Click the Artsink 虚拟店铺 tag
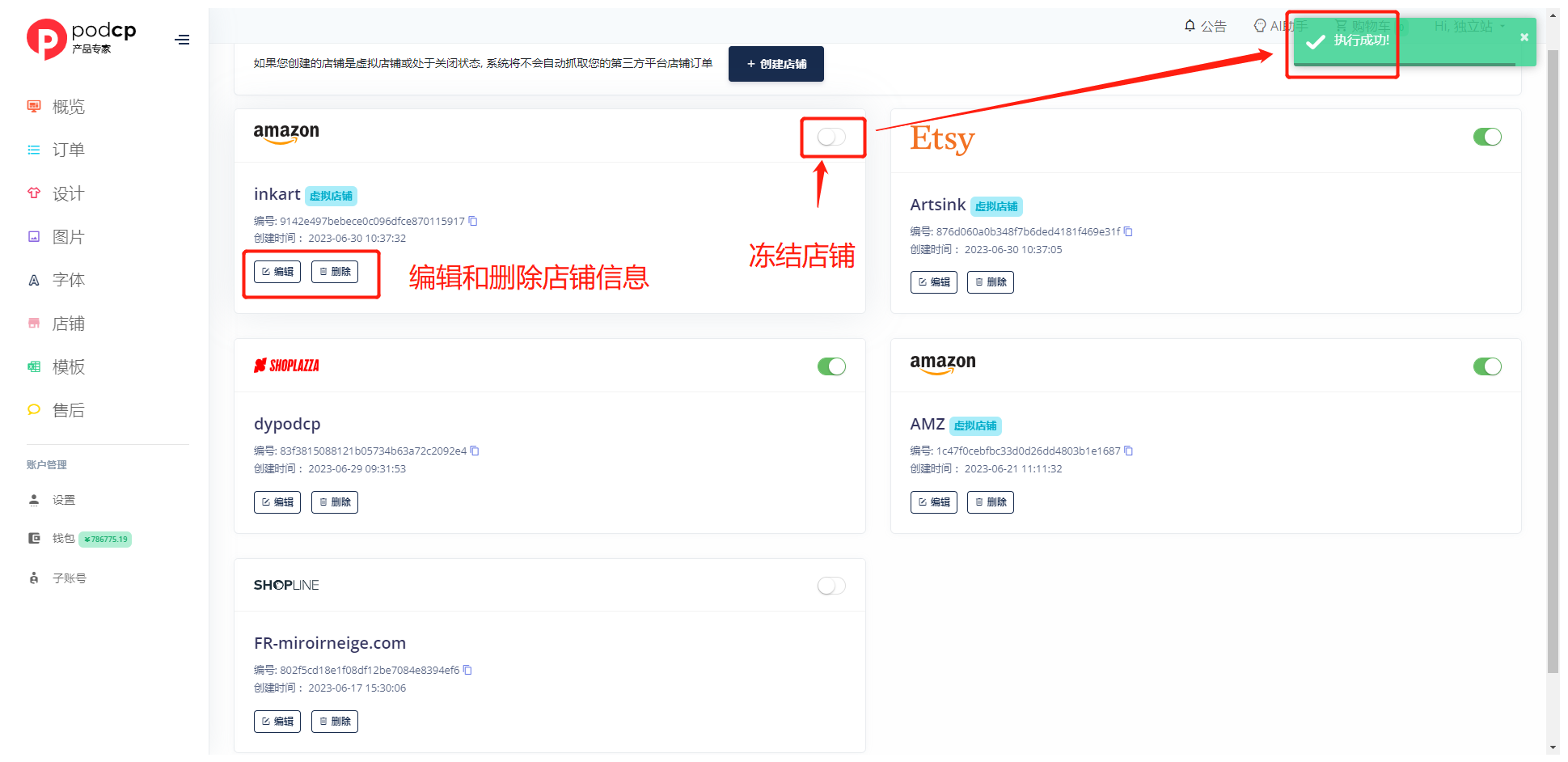1568x762 pixels. coord(996,206)
